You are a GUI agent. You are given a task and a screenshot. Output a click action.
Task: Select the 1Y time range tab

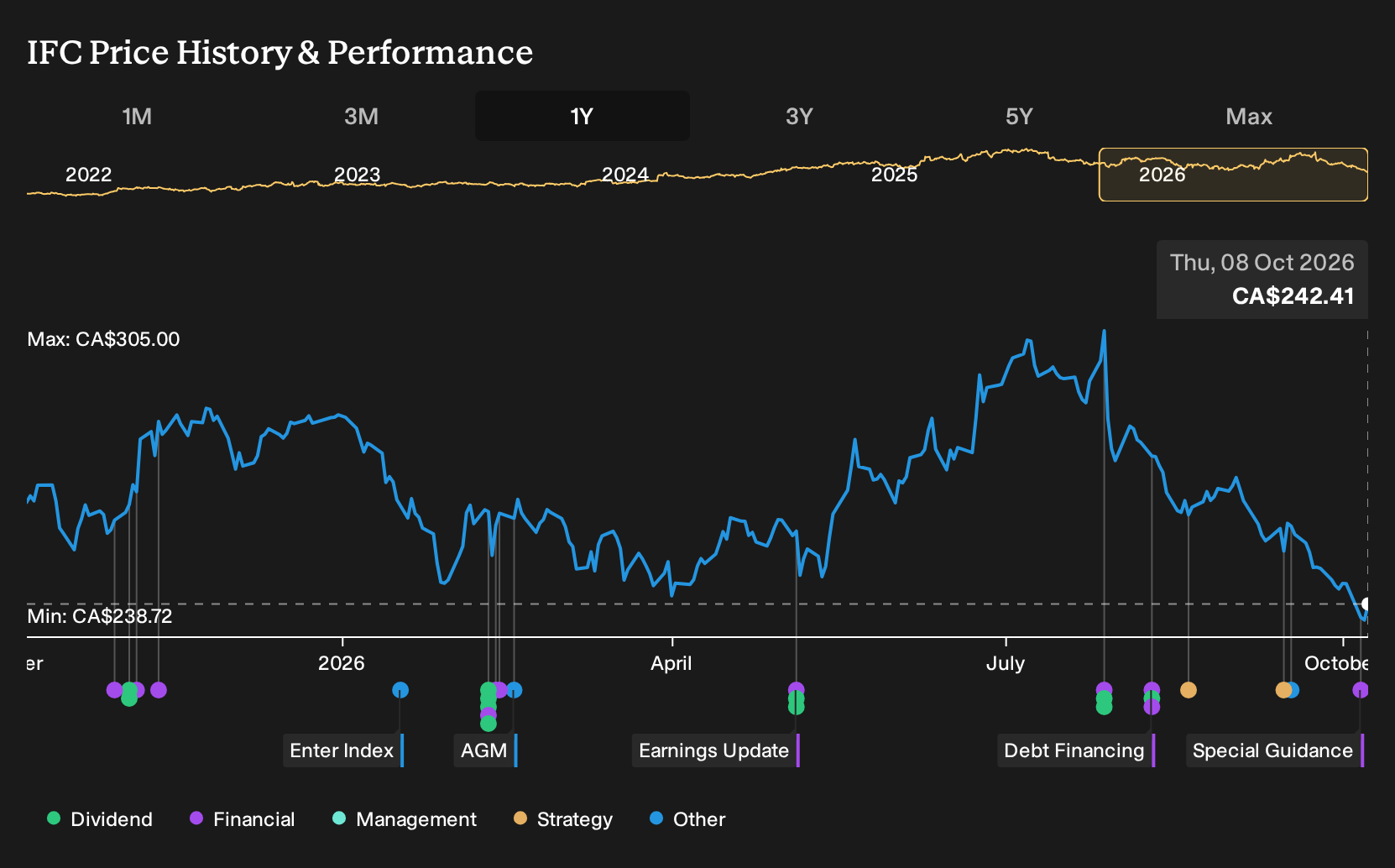pos(582,116)
